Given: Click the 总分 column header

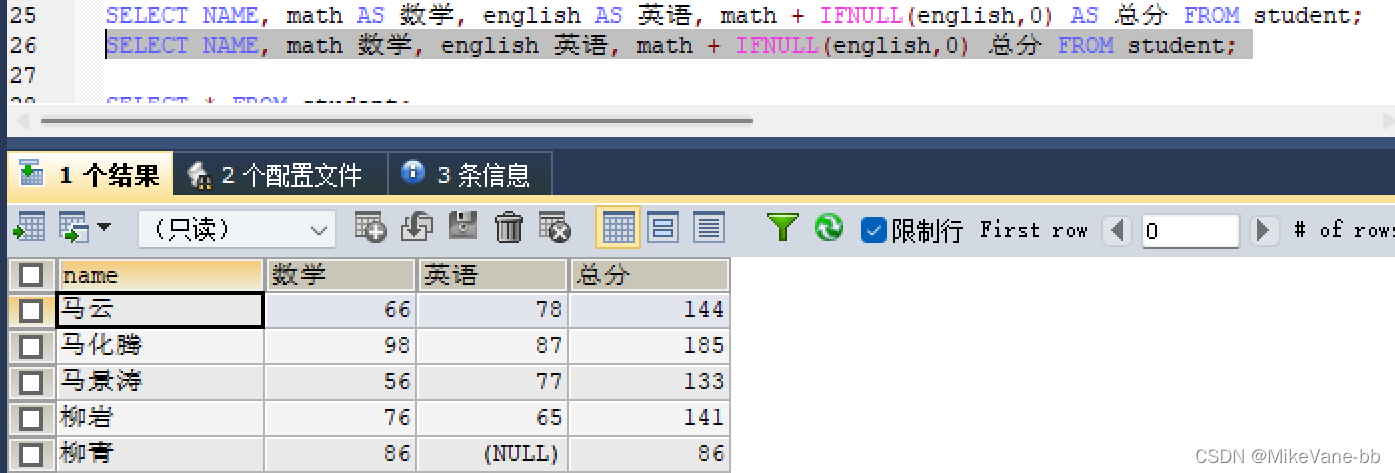Looking at the screenshot, I should coord(649,275).
